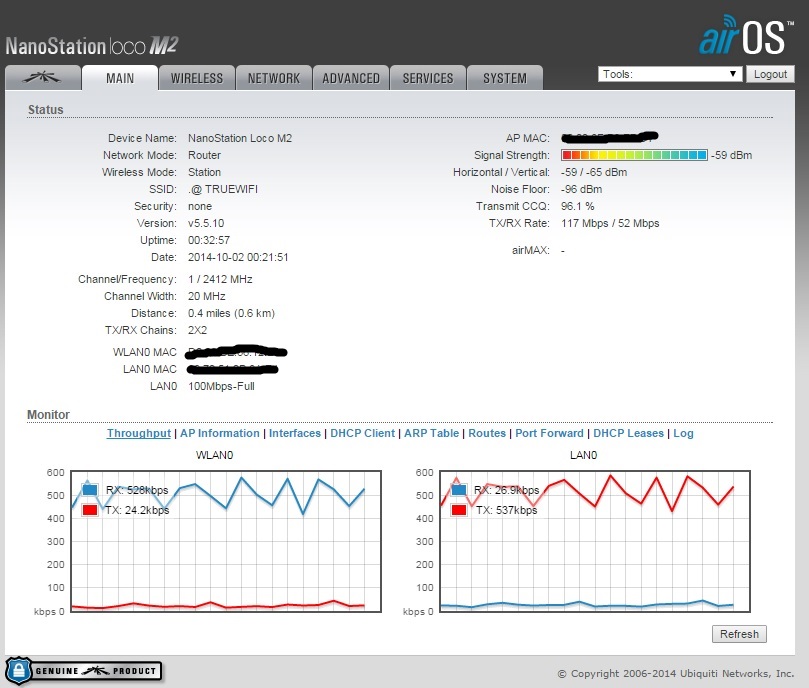Click the Security value none
This screenshot has width=809, height=688.
tap(200, 206)
